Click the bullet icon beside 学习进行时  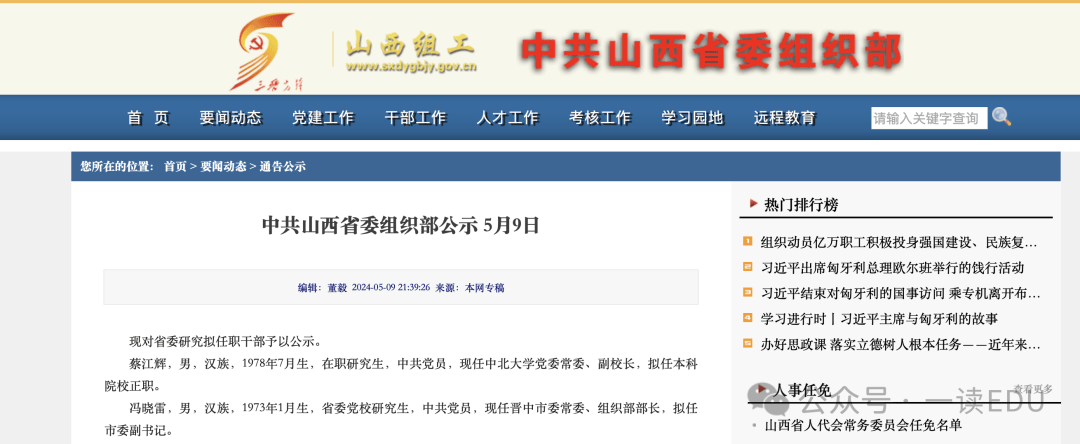tap(748, 318)
